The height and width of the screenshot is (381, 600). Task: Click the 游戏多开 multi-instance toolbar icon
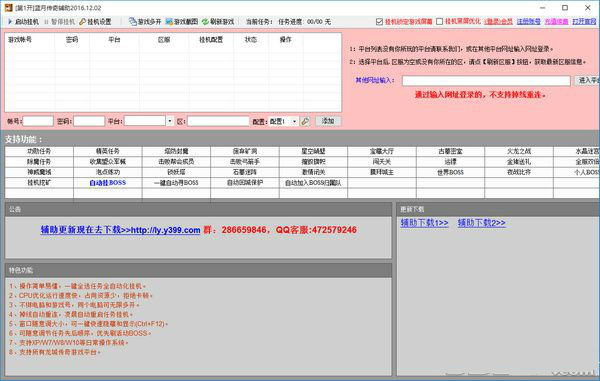click(132, 22)
